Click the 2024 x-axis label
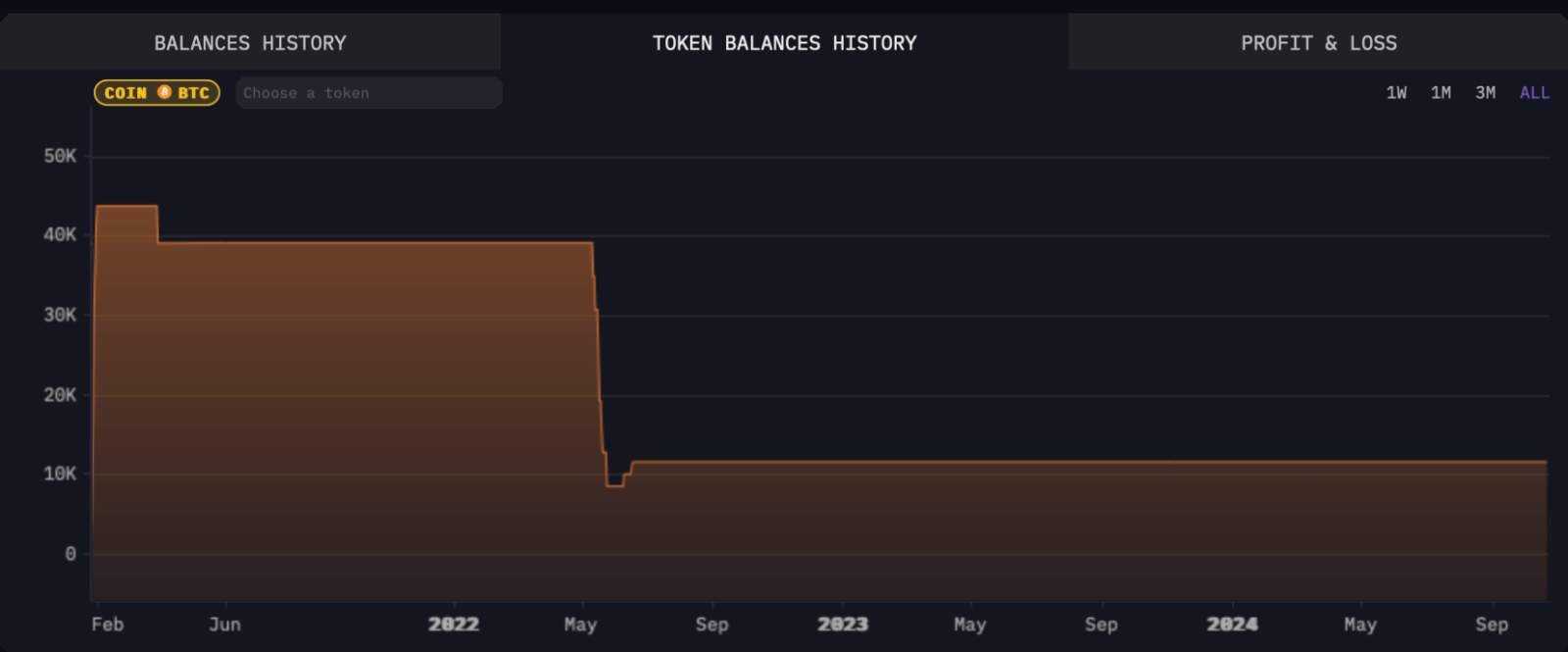Screen dimensions: 1568x652 click(1232, 625)
